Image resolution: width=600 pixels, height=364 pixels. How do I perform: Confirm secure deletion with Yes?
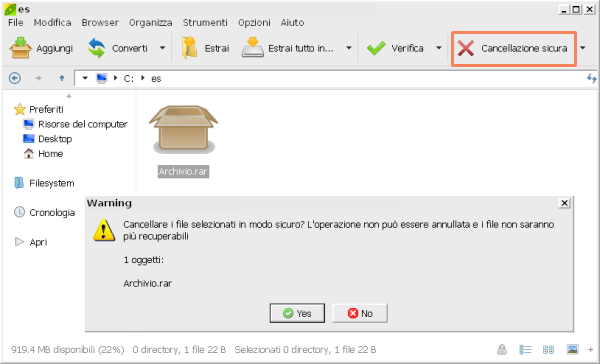[x=297, y=313]
